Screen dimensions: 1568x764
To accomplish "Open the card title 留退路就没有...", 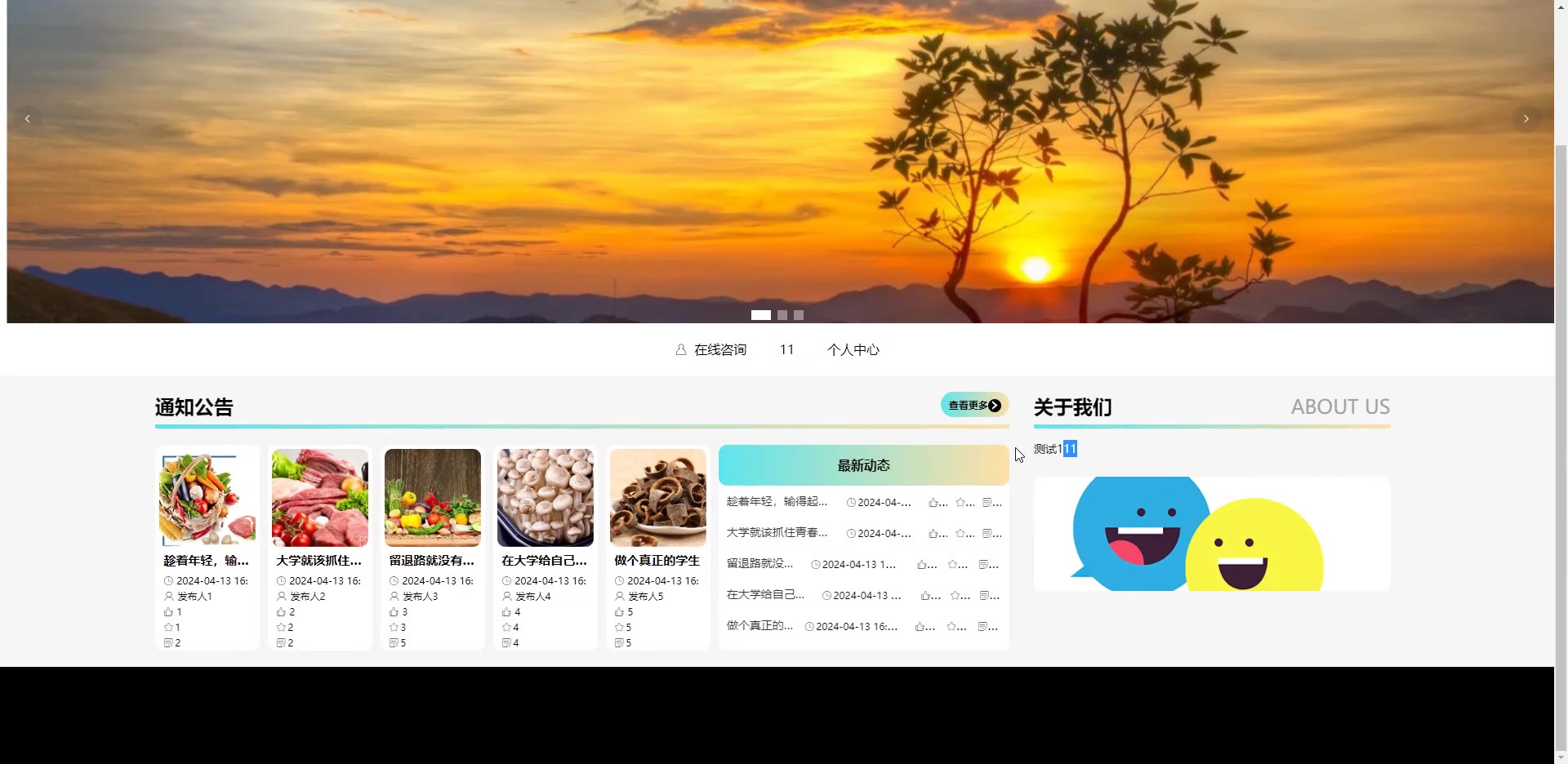I will click(431, 561).
